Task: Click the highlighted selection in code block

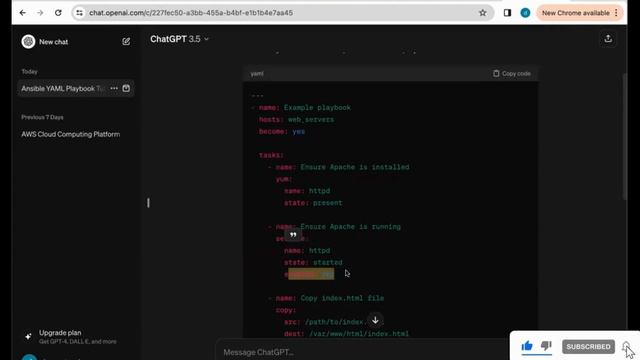Action: click(x=311, y=274)
